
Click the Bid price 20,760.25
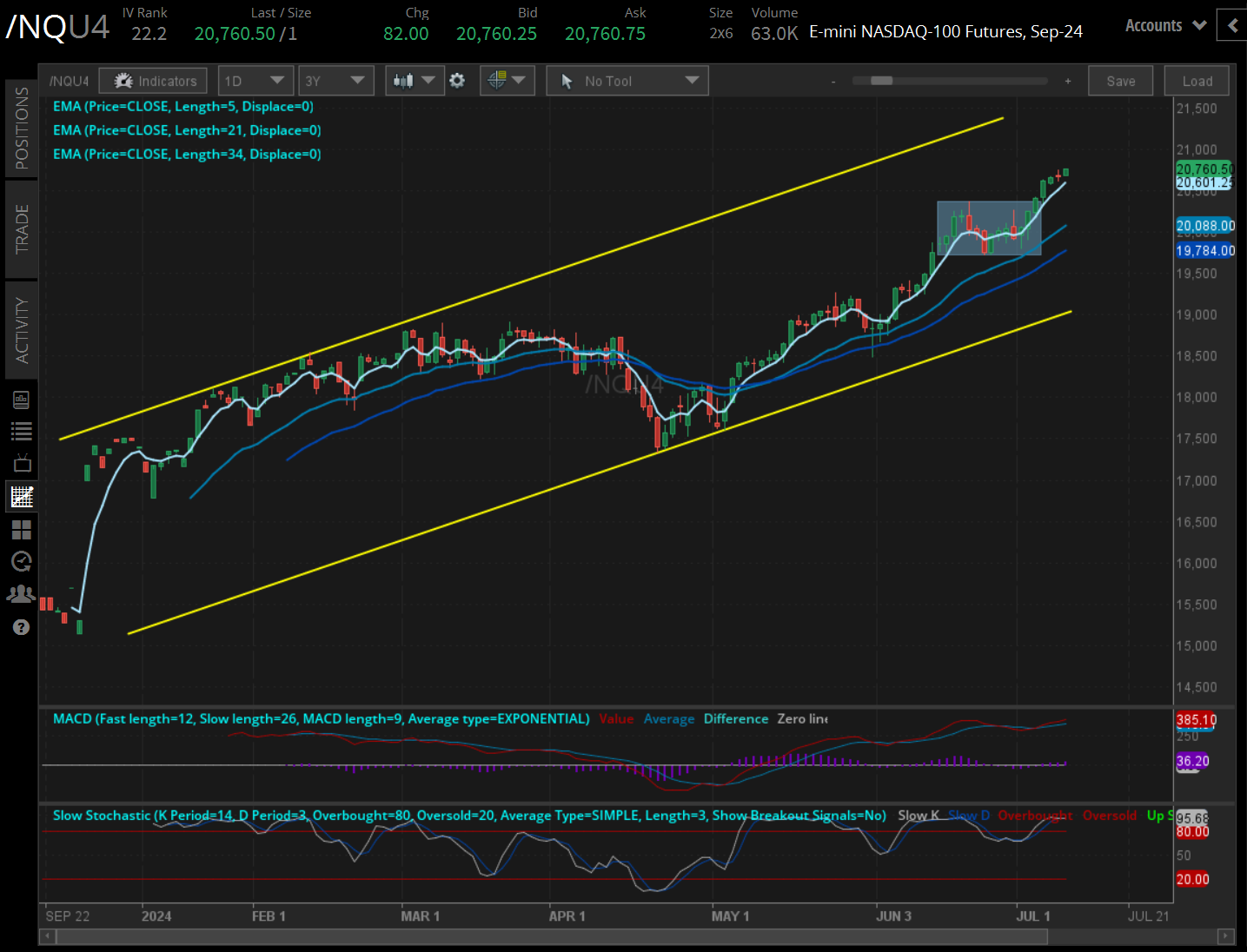coord(497,34)
